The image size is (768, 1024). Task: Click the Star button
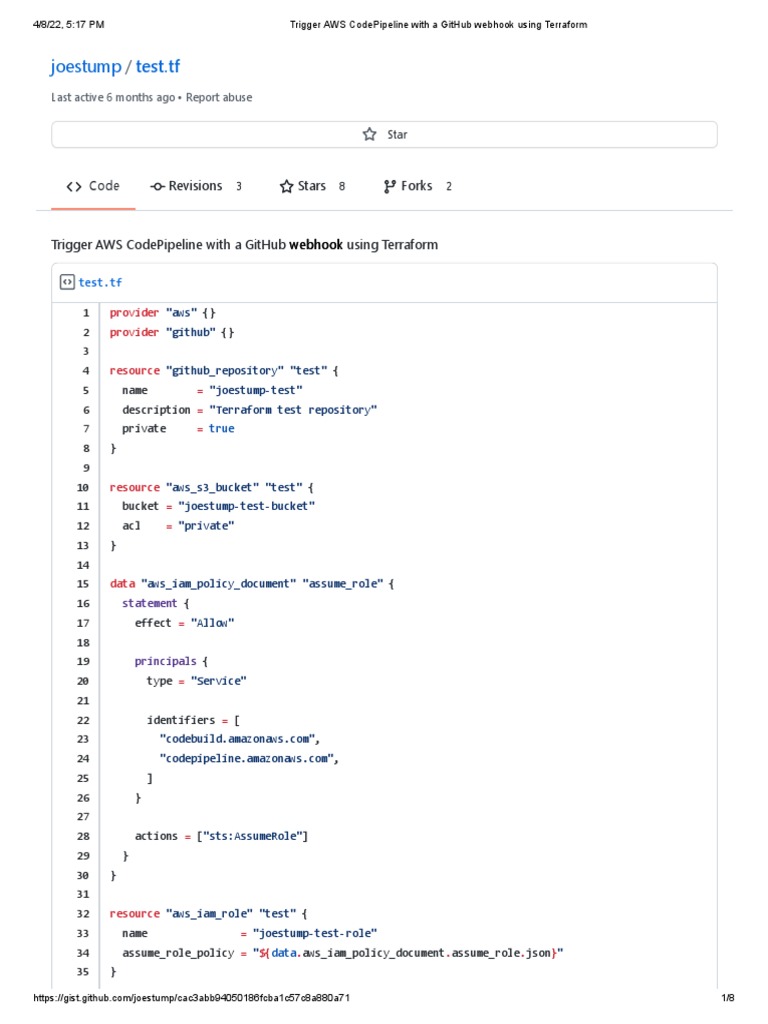(384, 135)
